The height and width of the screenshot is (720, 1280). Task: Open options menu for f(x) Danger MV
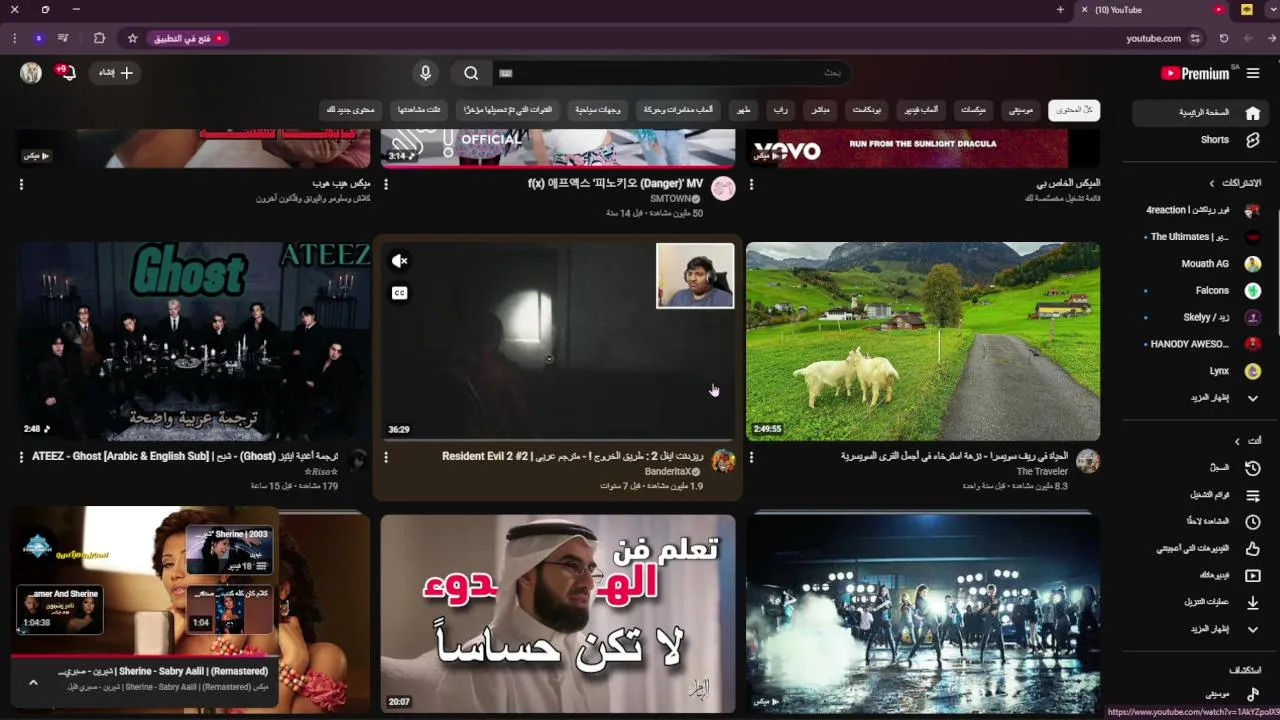pyautogui.click(x=386, y=184)
